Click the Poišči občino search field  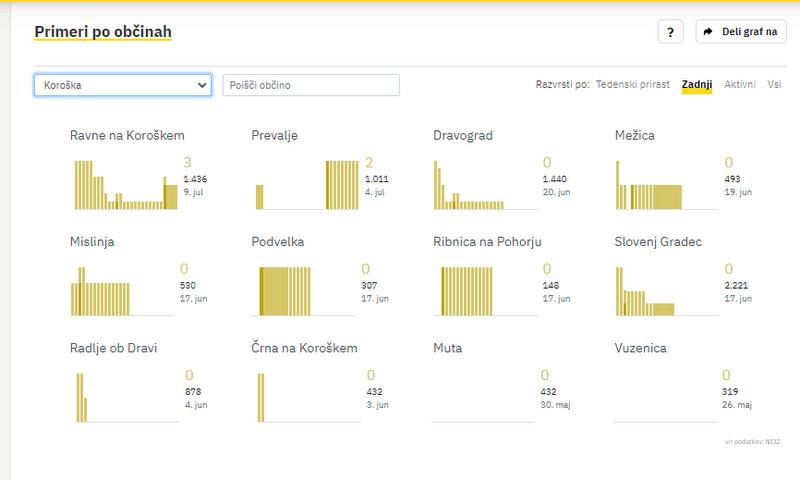pyautogui.click(x=311, y=85)
